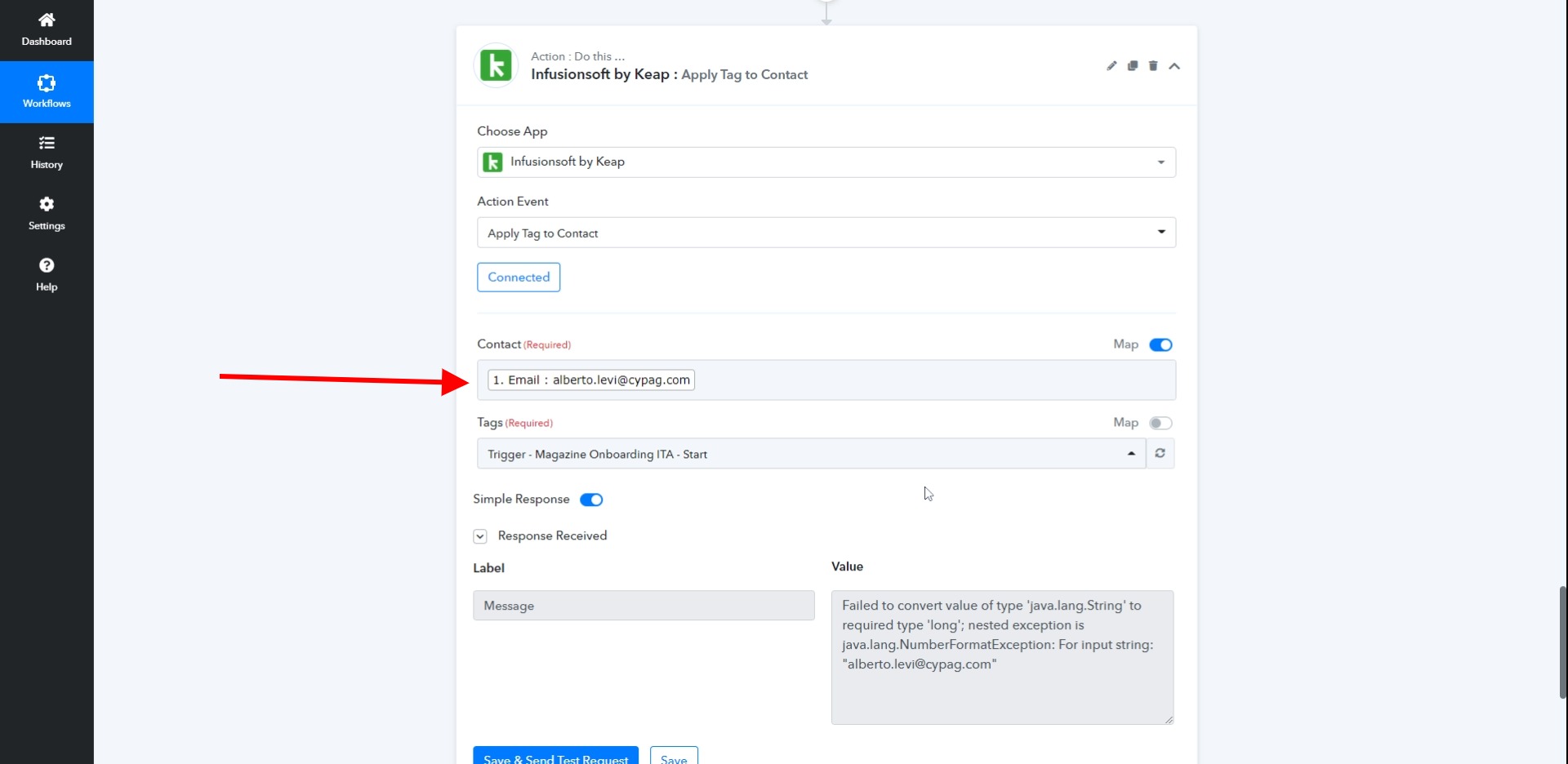Click the "Apply Tag to Contact" title text
Viewport: 1568px width, 764px height.
tap(745, 75)
